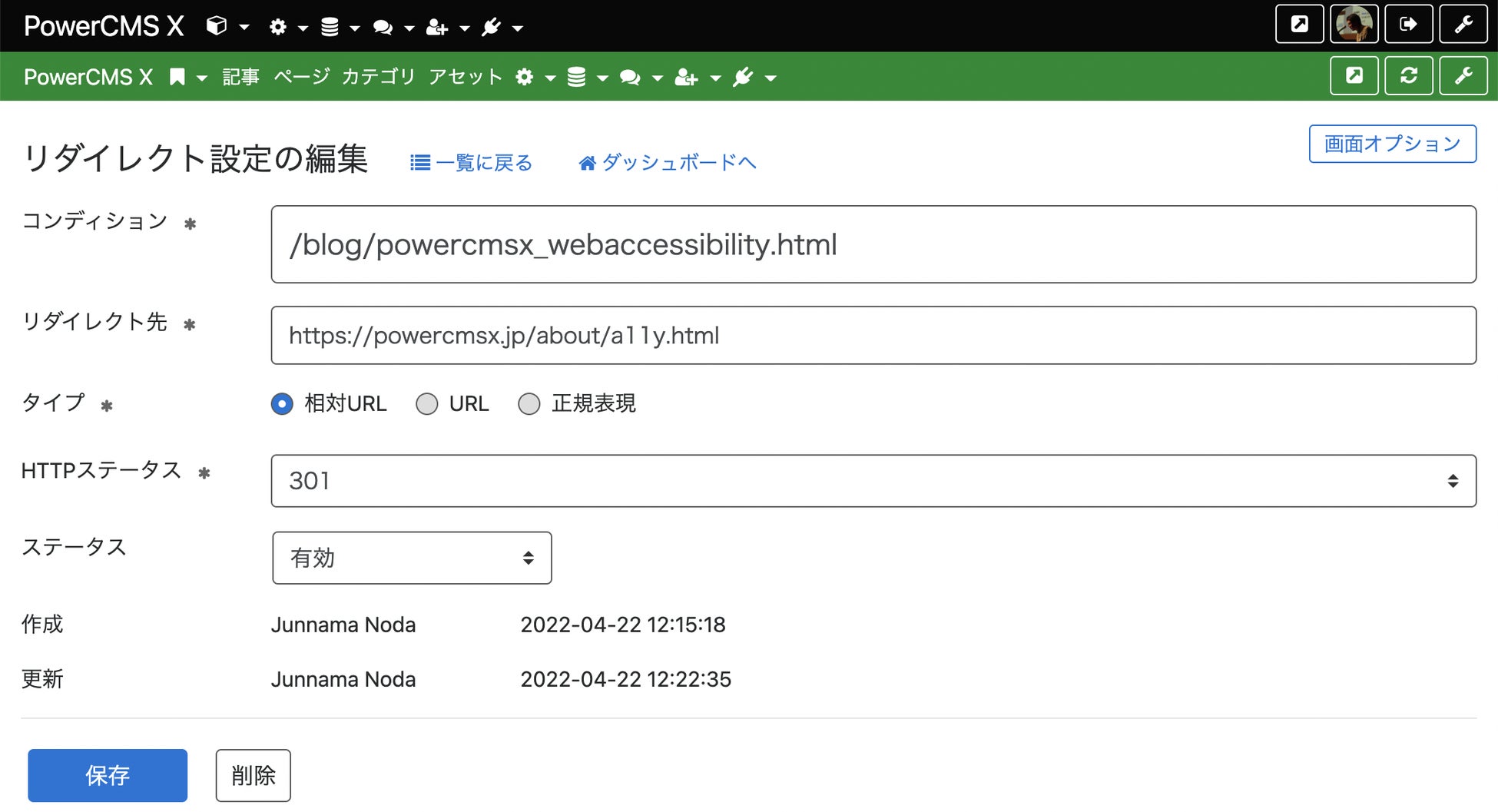The height and width of the screenshot is (812, 1498).
Task: Go to dashboard via ダッシュボードへ
Action: [668, 163]
